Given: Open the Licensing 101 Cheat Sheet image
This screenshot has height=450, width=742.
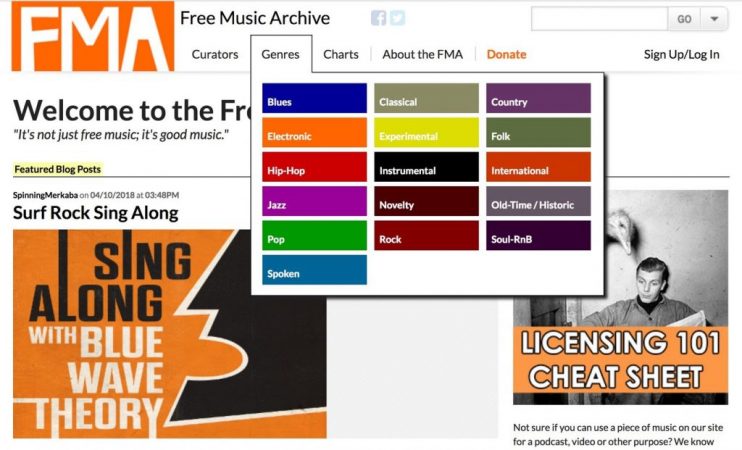Looking at the screenshot, I should tap(620, 297).
